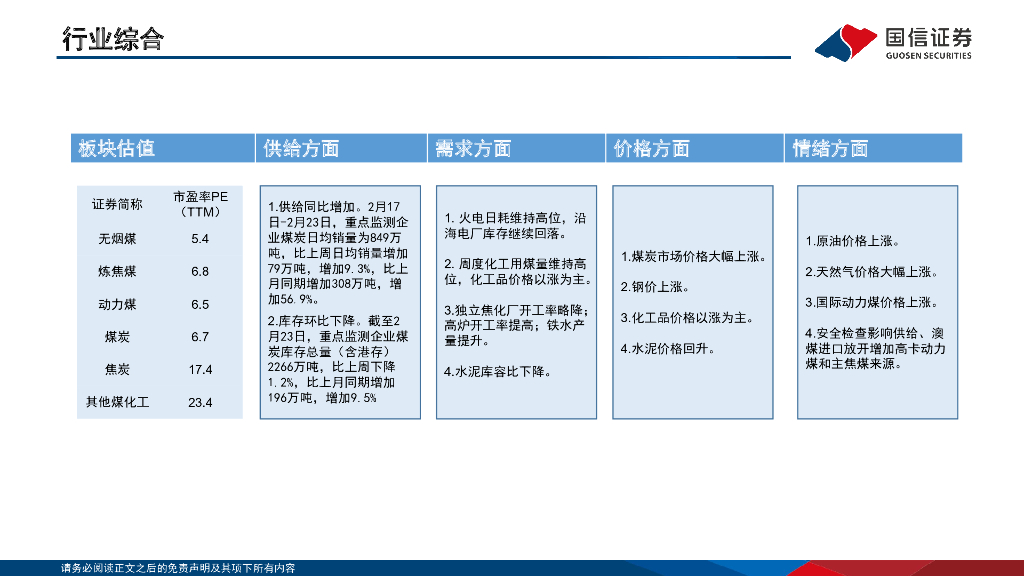Click the 库存环比下降 paragraph
The width and height of the screenshot is (1024, 576).
tap(338, 359)
